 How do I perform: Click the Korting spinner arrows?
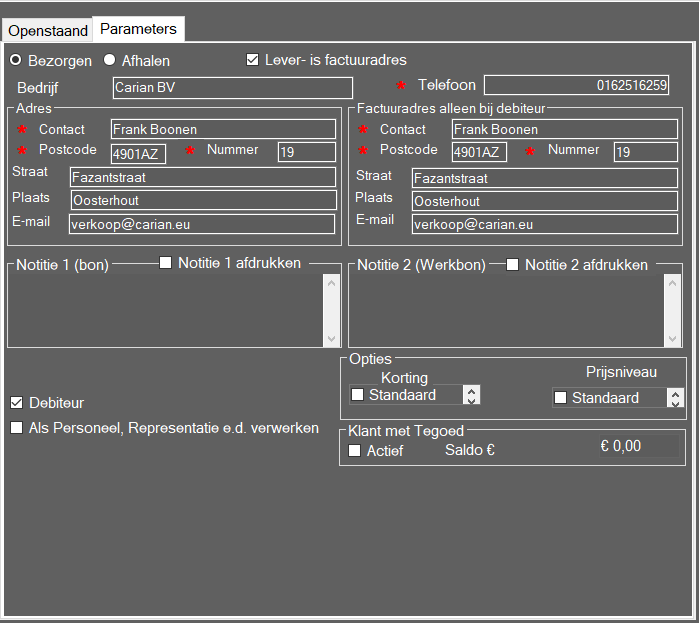(472, 395)
